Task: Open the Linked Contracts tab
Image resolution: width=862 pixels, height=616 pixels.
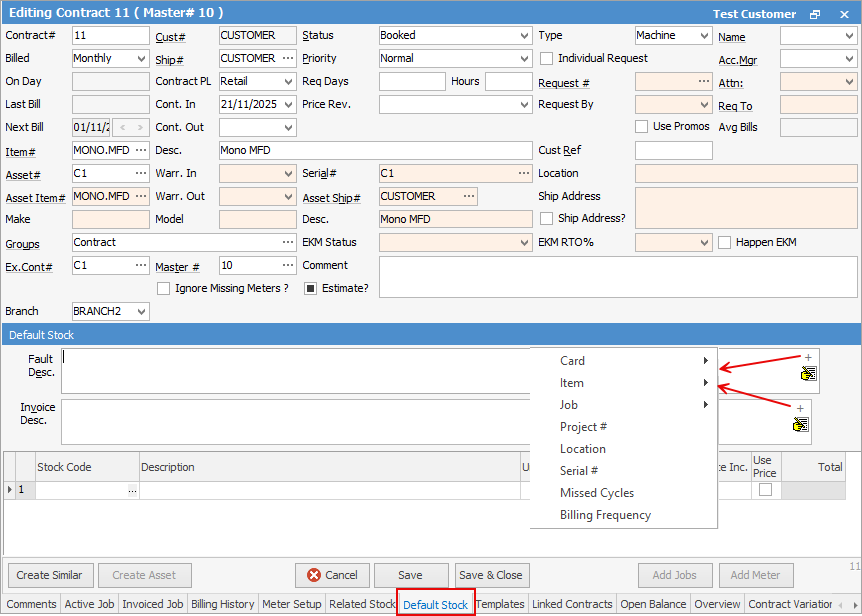Action: point(572,604)
